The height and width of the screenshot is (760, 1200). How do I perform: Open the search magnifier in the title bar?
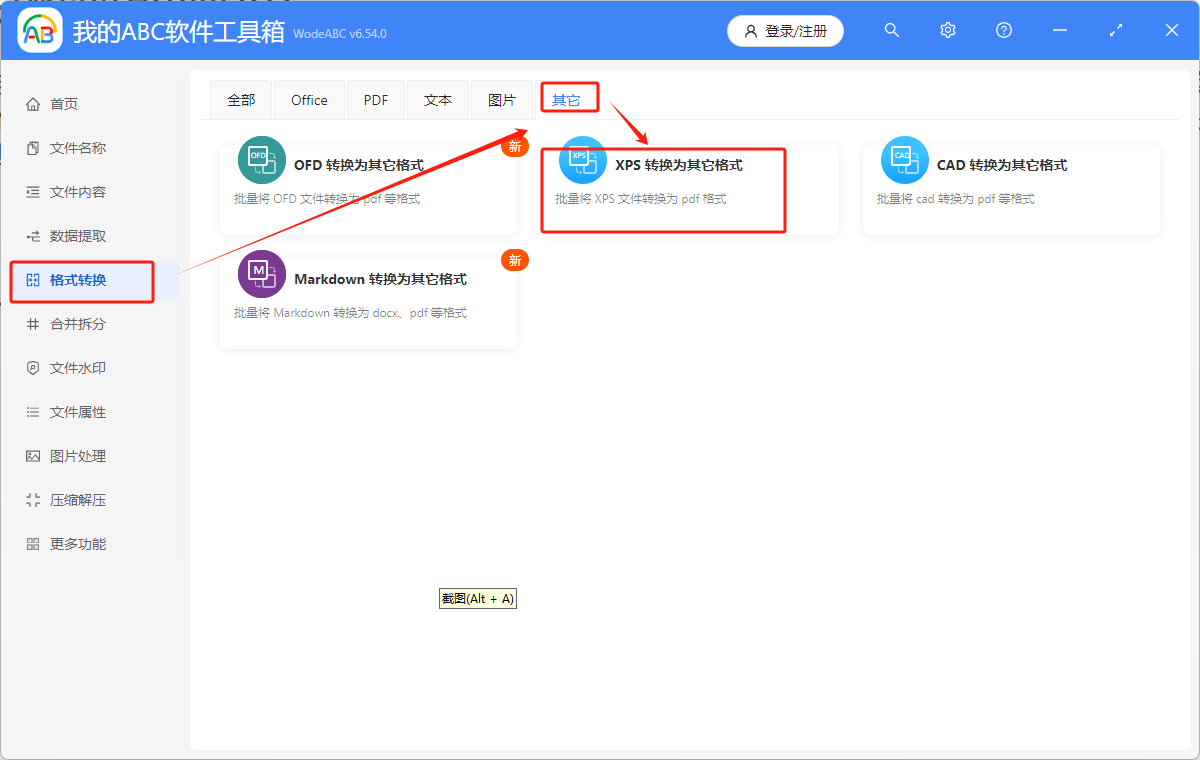891,30
